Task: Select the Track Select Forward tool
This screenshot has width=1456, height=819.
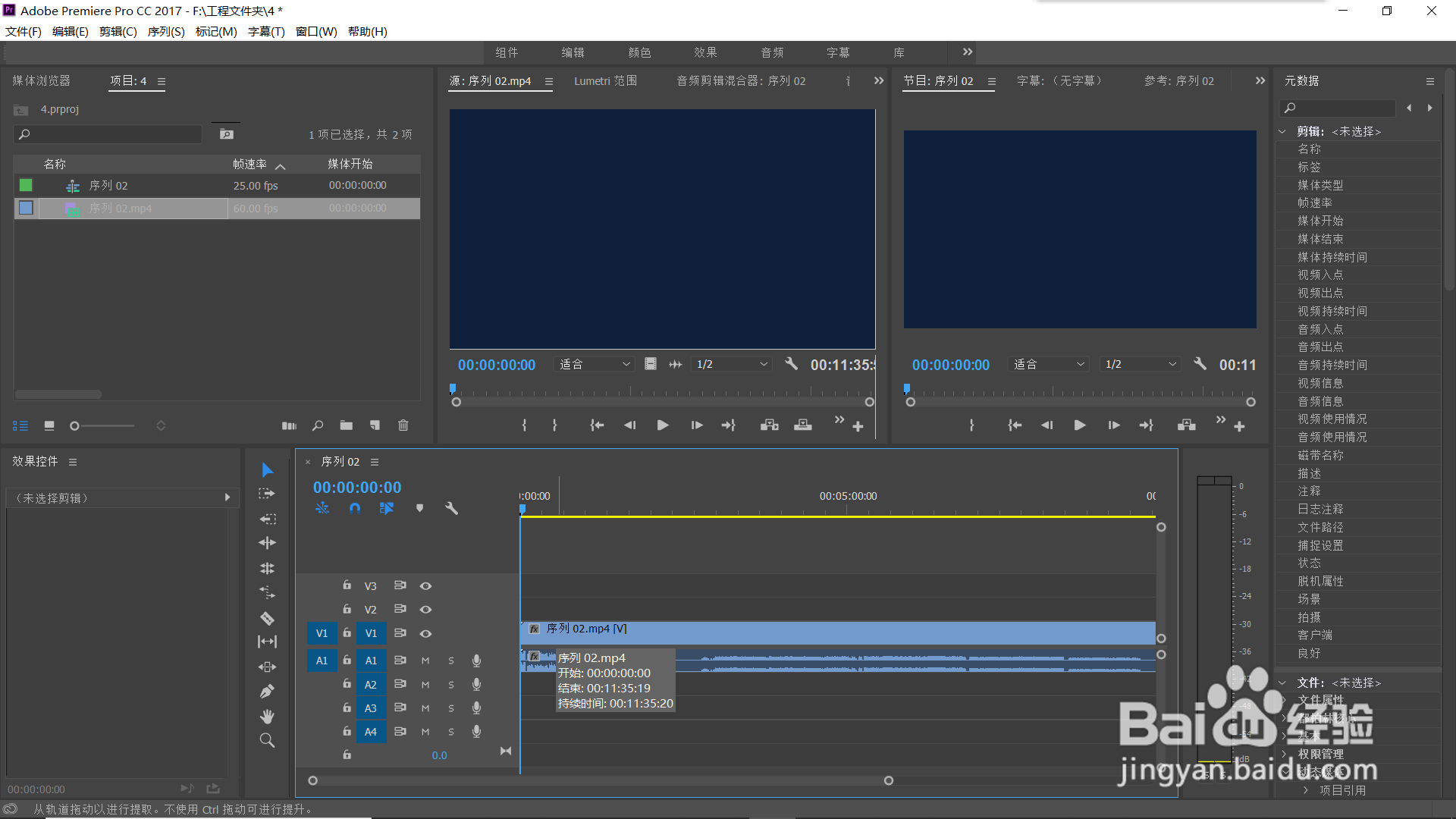Action: click(x=267, y=494)
